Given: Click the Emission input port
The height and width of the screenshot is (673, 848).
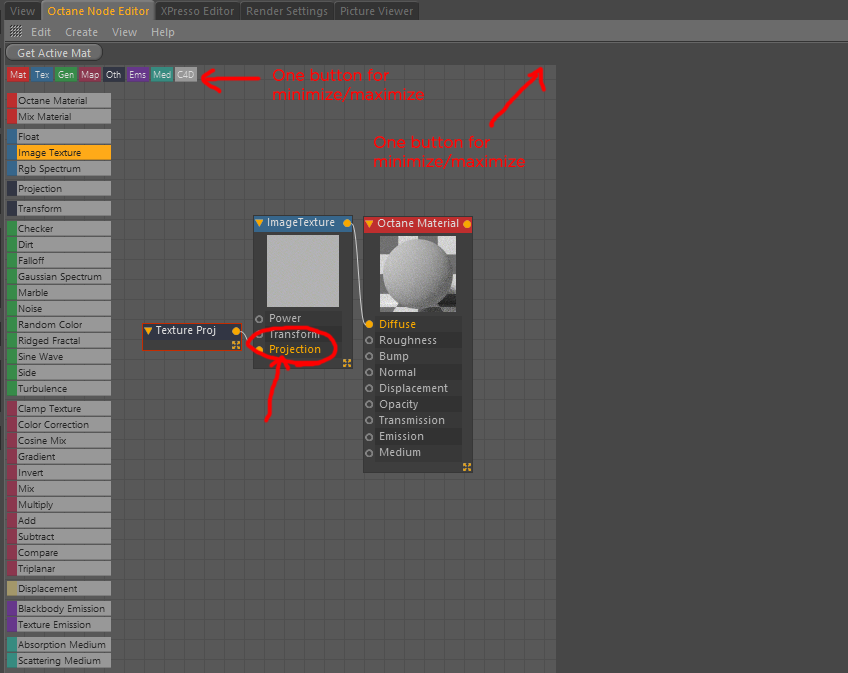Looking at the screenshot, I should coord(369,437).
